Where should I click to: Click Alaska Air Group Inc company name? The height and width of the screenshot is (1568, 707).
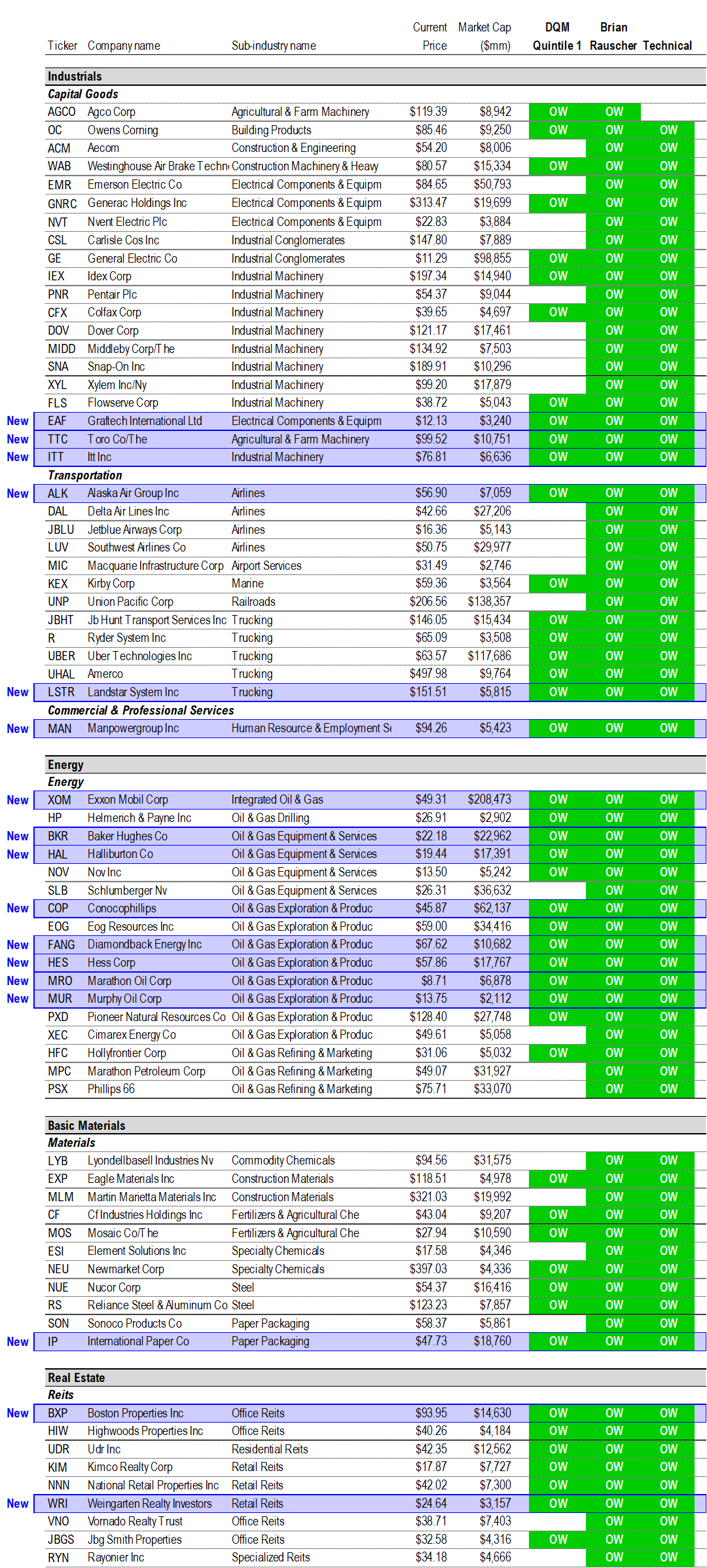(x=134, y=493)
